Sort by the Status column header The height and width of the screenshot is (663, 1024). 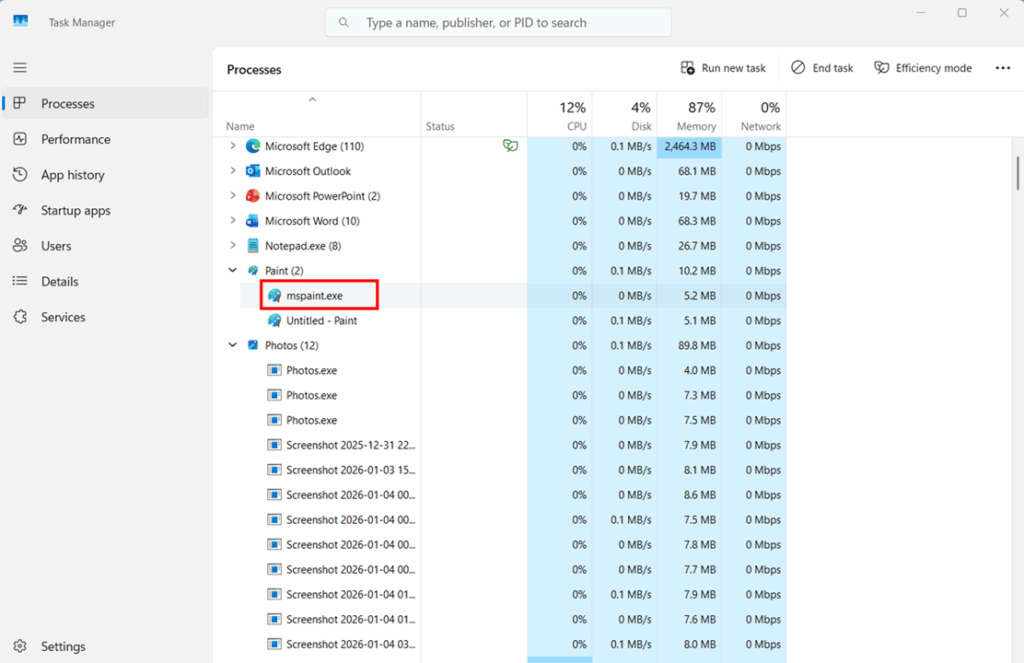474,114
